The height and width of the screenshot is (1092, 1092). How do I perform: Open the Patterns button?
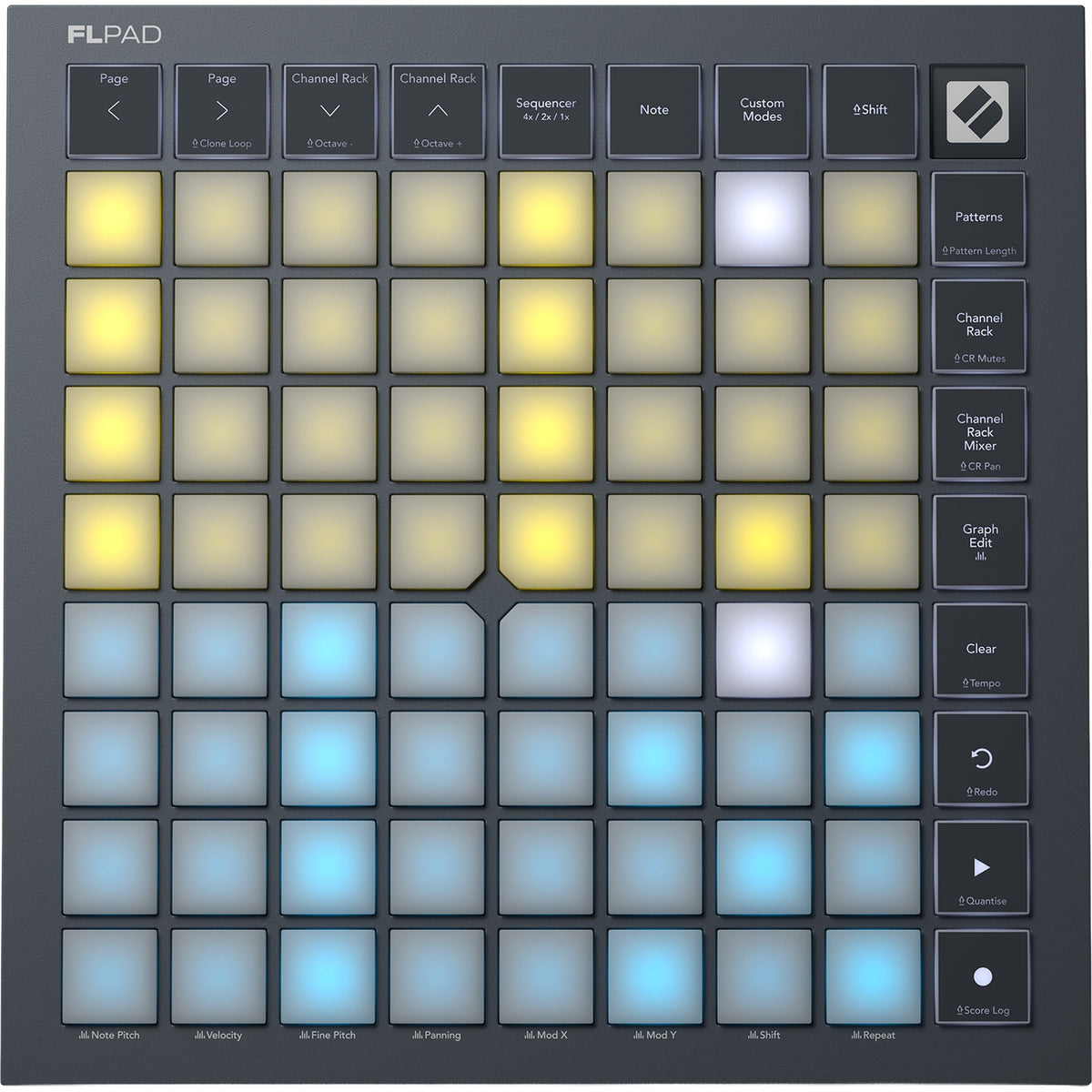tap(979, 218)
